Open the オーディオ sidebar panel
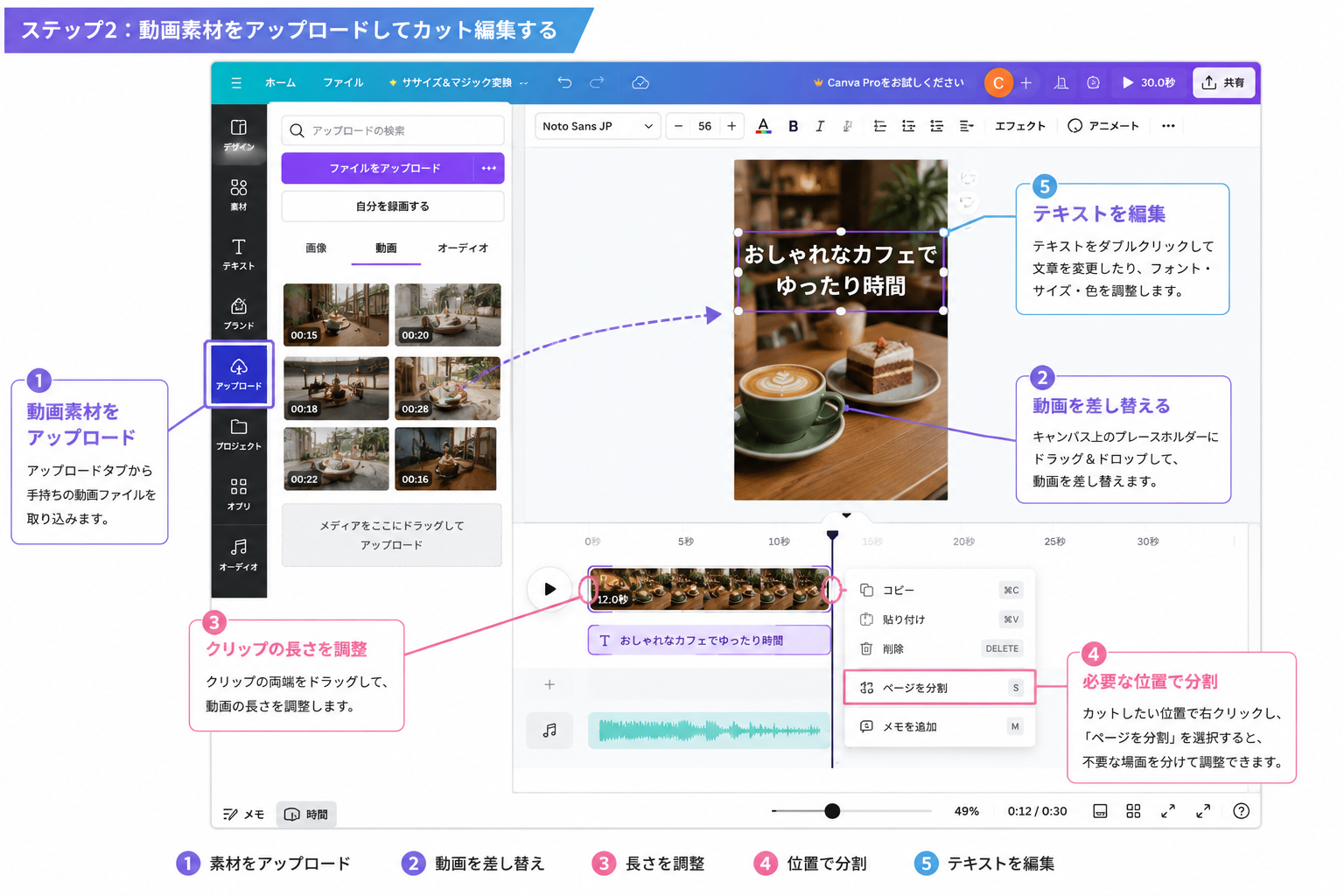Image resolution: width=1344 pixels, height=896 pixels. click(x=239, y=554)
